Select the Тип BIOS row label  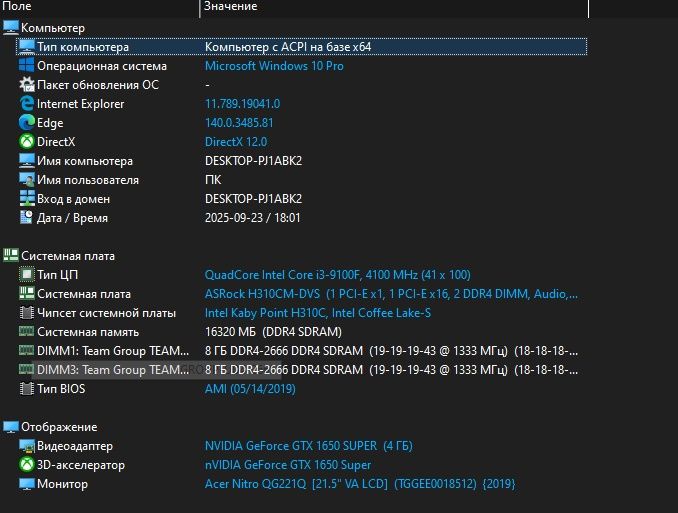61,388
